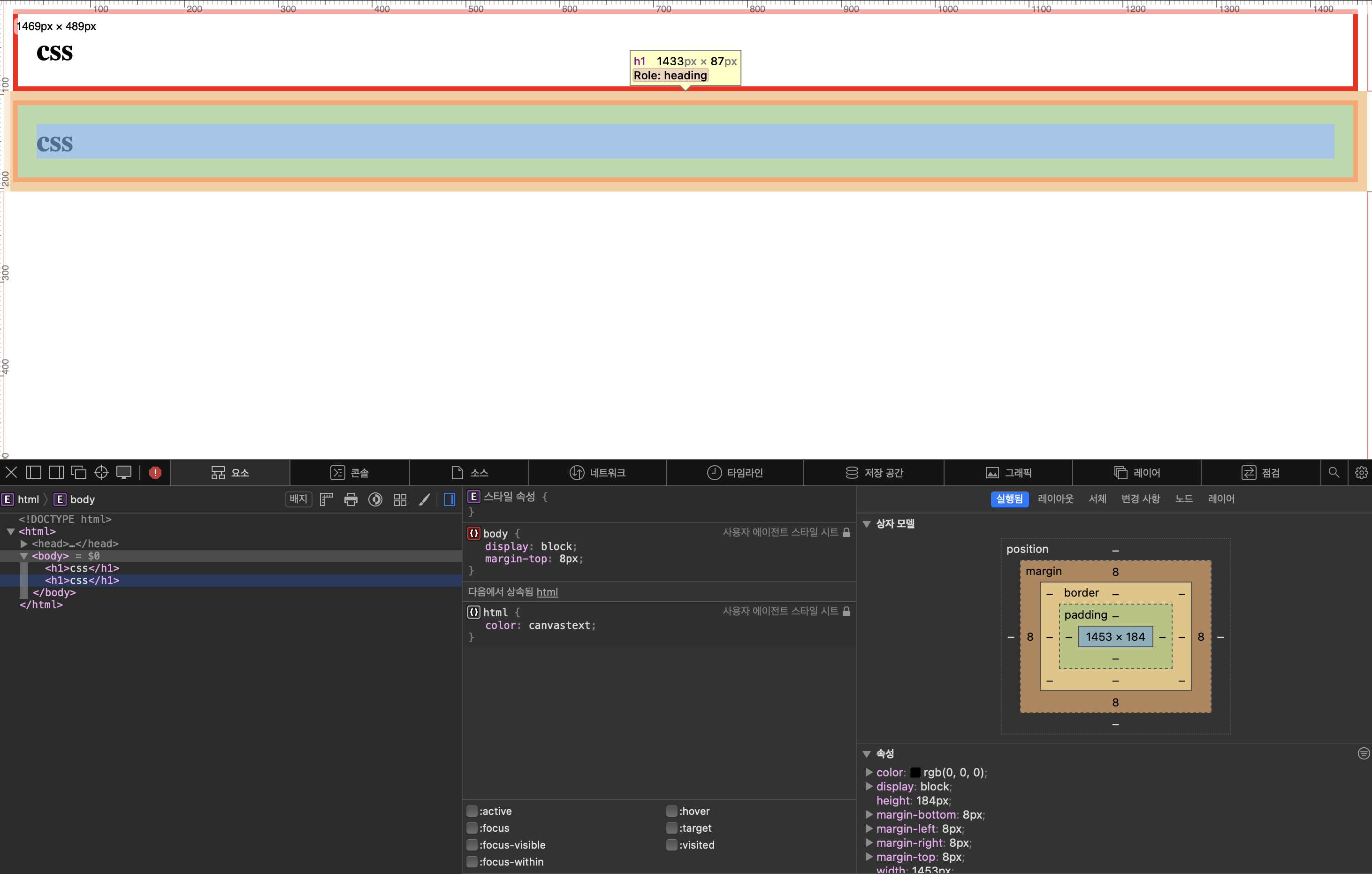Screen dimensions: 1372x874
Task: Expand the head node in the DOM tree
Action: [x=24, y=544]
